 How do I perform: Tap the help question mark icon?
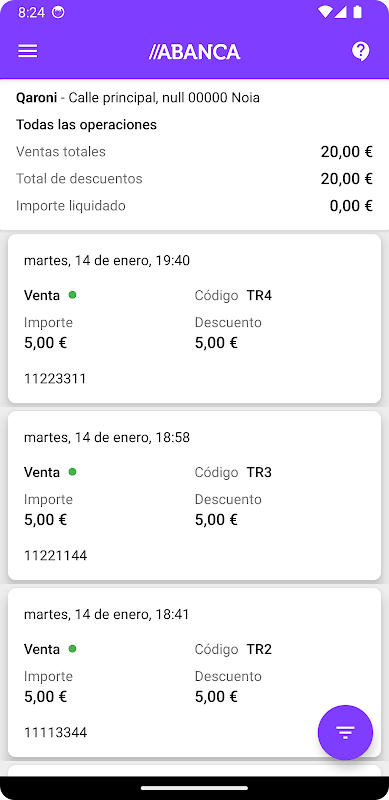pos(360,52)
